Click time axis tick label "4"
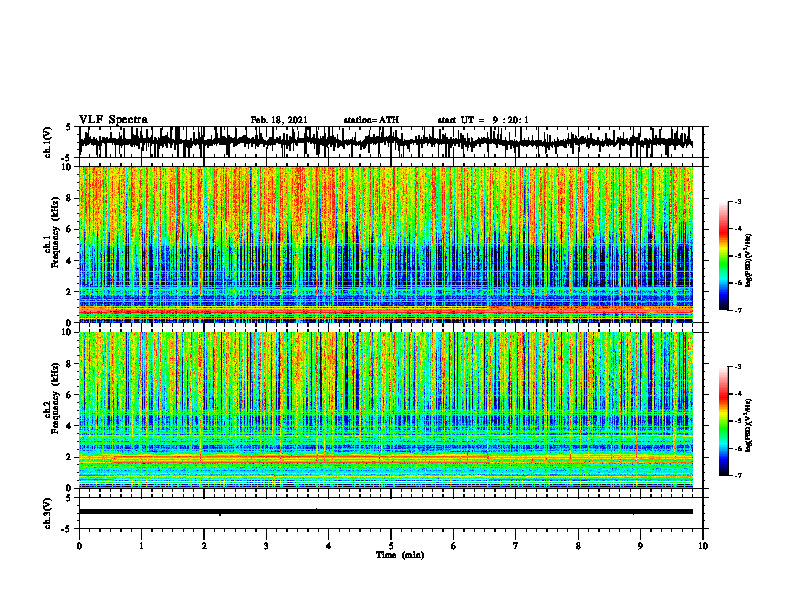Viewport: 792px width, 612px height. pyautogui.click(x=329, y=546)
